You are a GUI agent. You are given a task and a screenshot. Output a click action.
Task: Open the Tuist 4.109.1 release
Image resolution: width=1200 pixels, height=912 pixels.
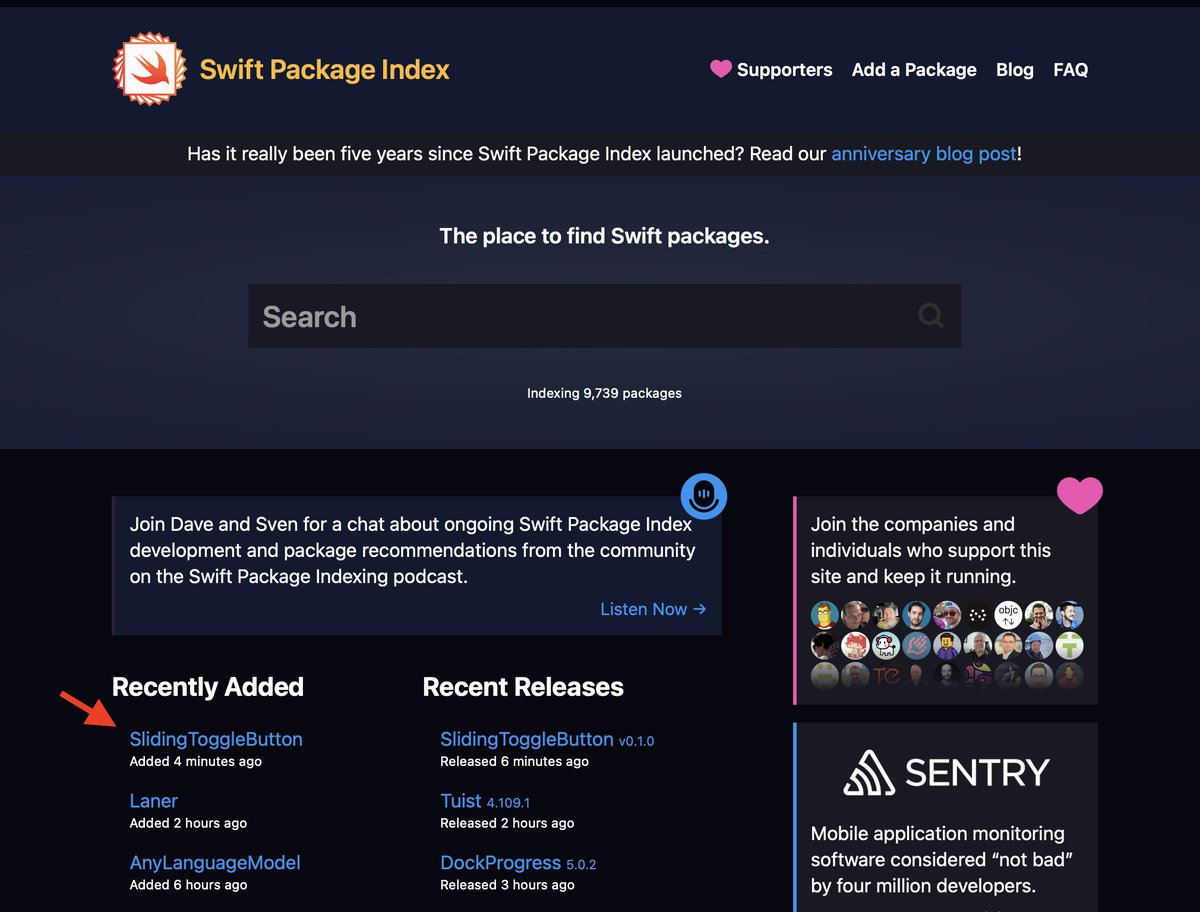[x=485, y=801]
